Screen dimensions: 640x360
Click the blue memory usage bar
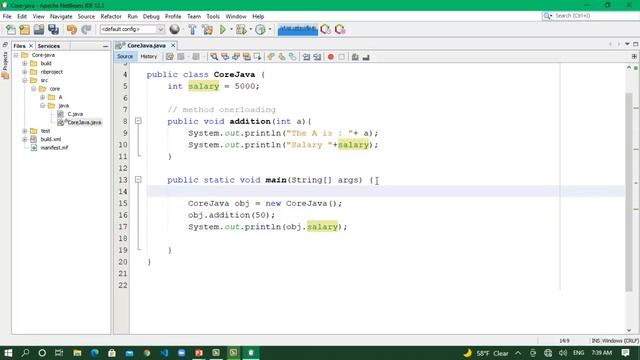(298, 29)
